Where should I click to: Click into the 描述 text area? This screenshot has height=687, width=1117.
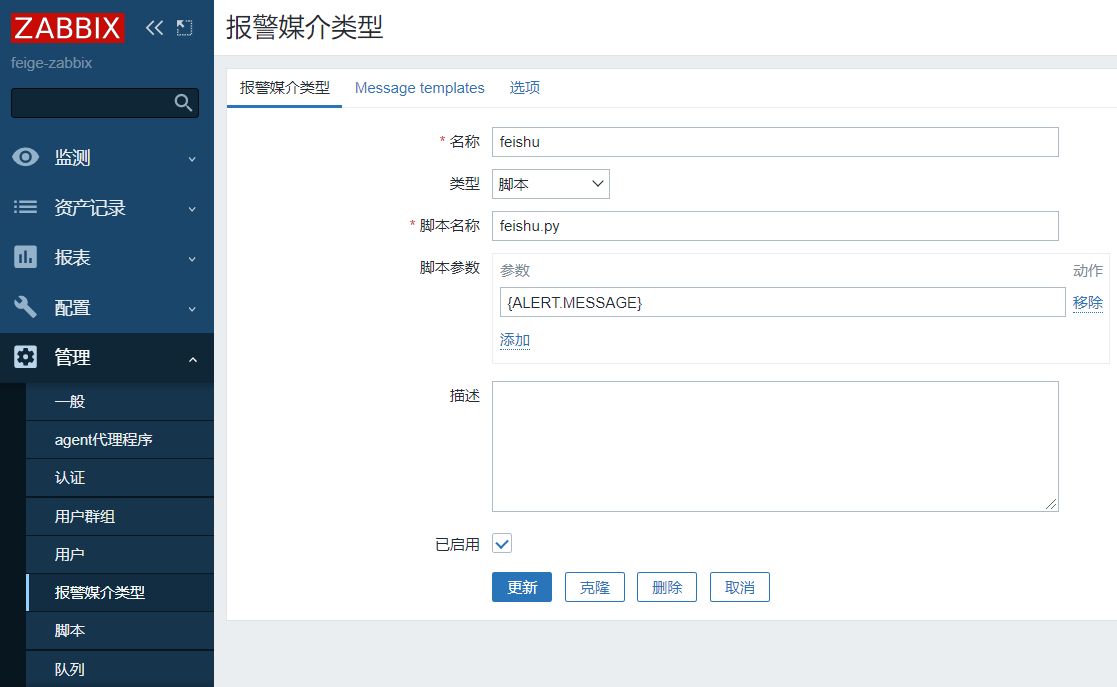pyautogui.click(x=775, y=446)
